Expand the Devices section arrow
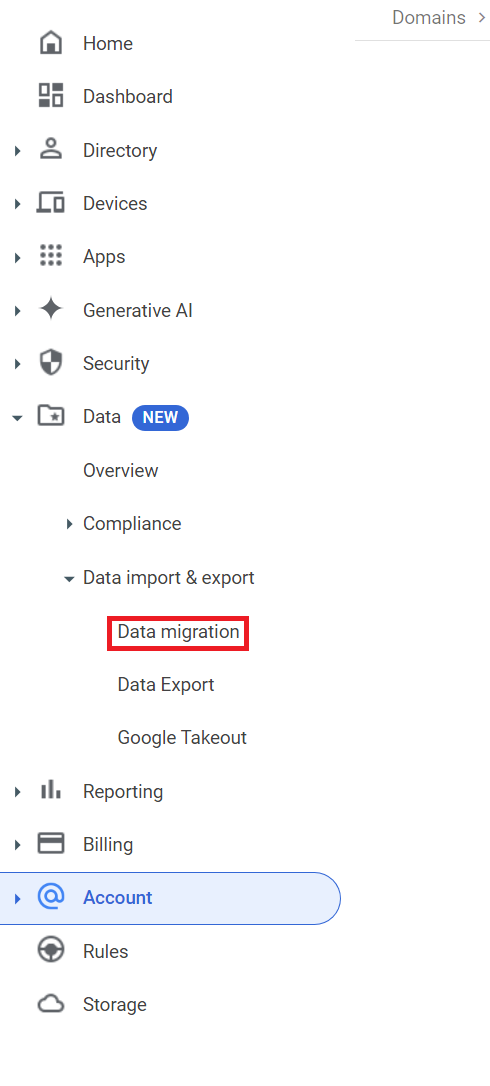Image resolution: width=490 pixels, height=1086 pixels. point(18,204)
